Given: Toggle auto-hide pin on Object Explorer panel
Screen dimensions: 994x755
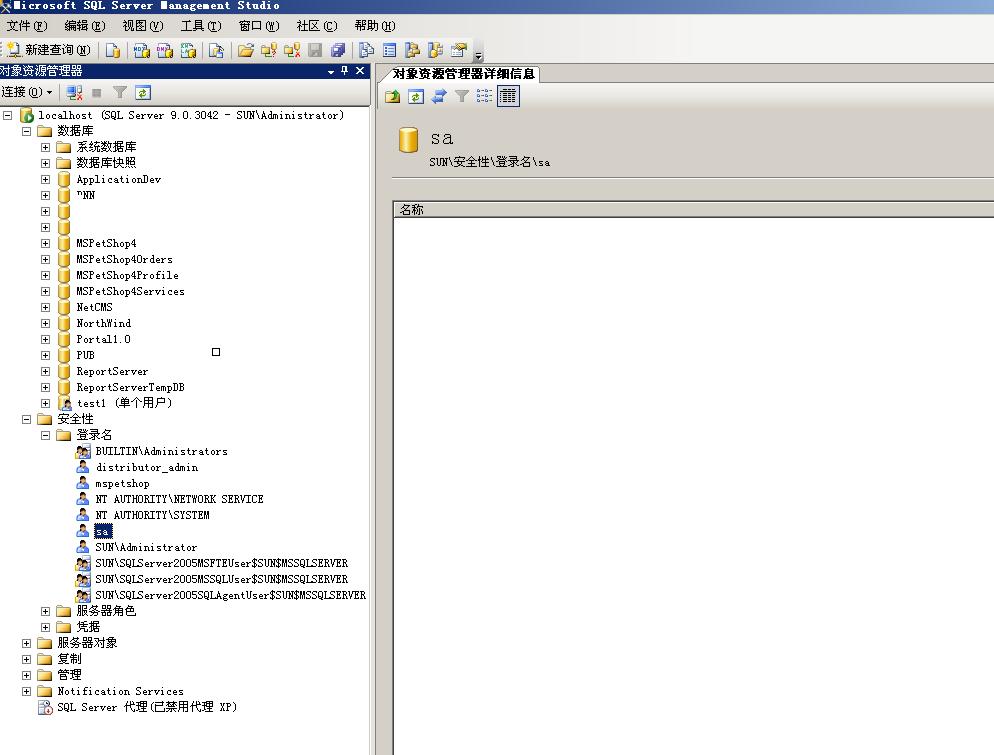Looking at the screenshot, I should pyautogui.click(x=345, y=71).
